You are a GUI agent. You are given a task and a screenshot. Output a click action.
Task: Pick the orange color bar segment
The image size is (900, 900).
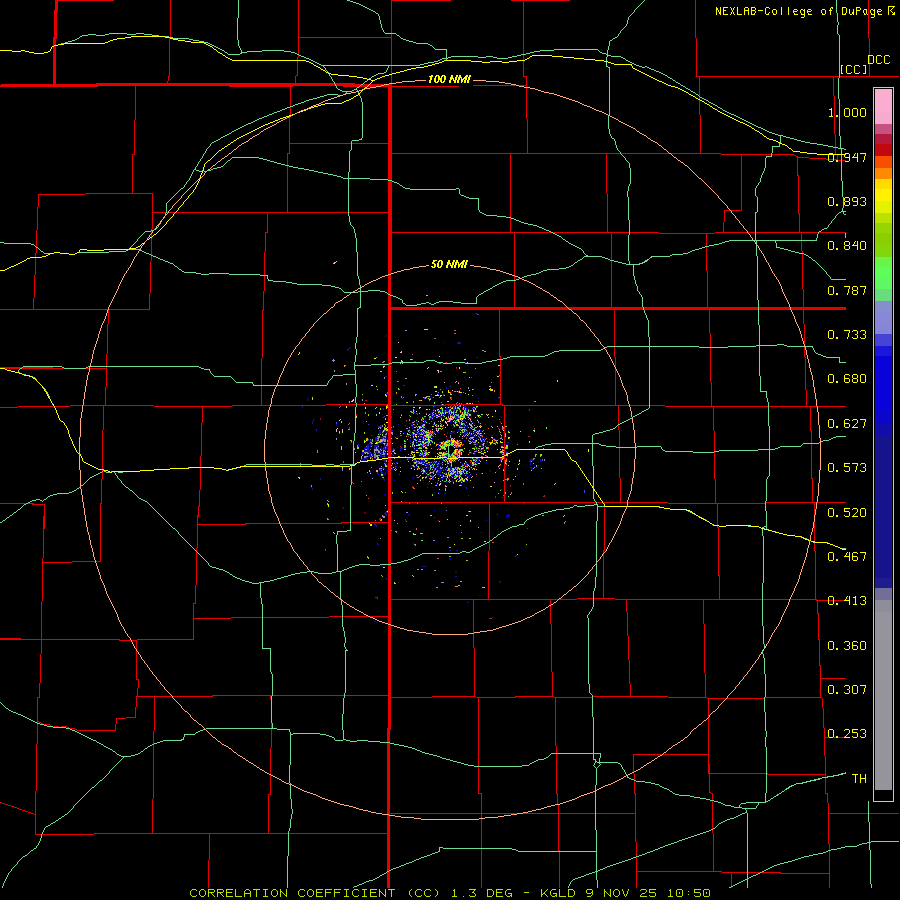point(883,173)
